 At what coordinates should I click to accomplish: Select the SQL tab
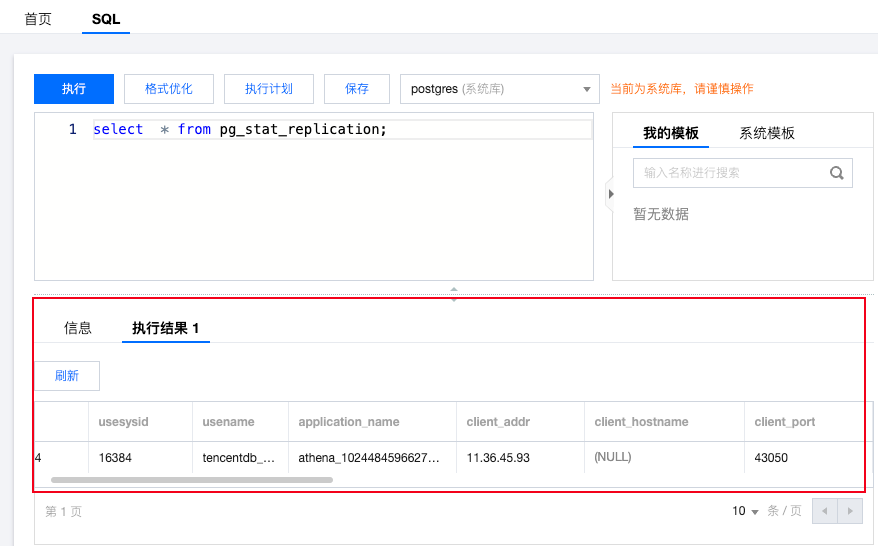pyautogui.click(x=106, y=18)
